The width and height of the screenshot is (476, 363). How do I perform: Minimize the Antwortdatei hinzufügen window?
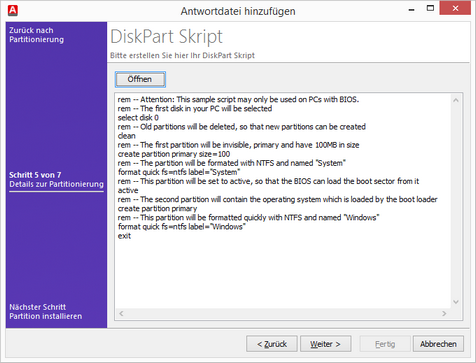click(412, 10)
